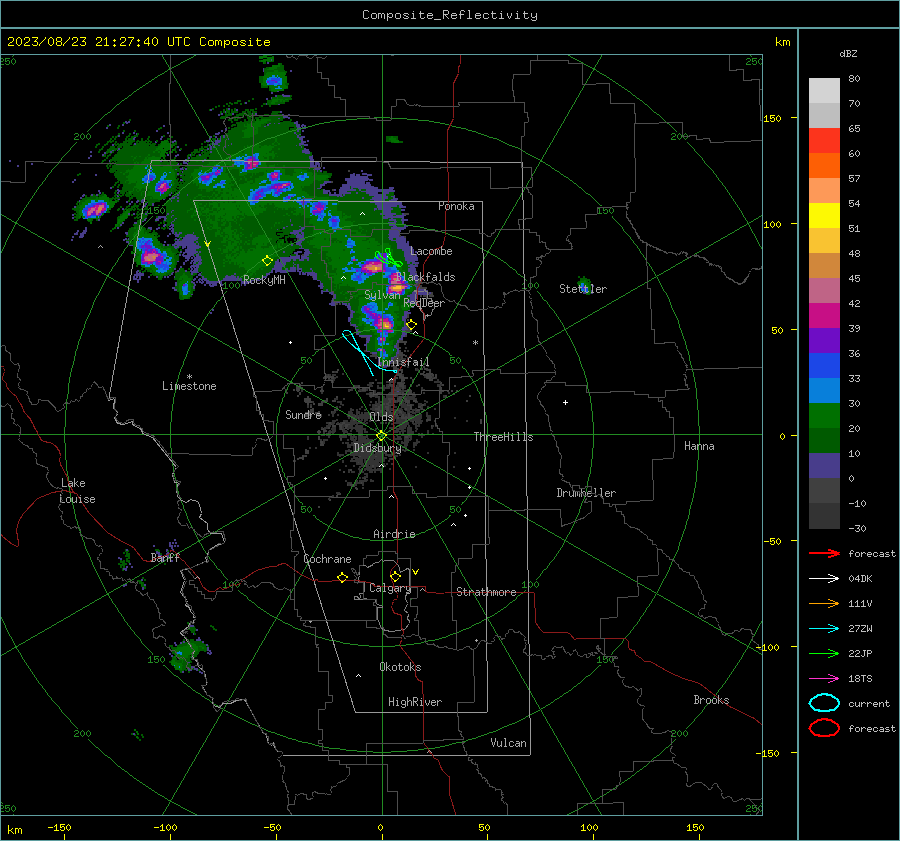900x841 pixels.
Task: Click the Olds town label
Action: 381,417
